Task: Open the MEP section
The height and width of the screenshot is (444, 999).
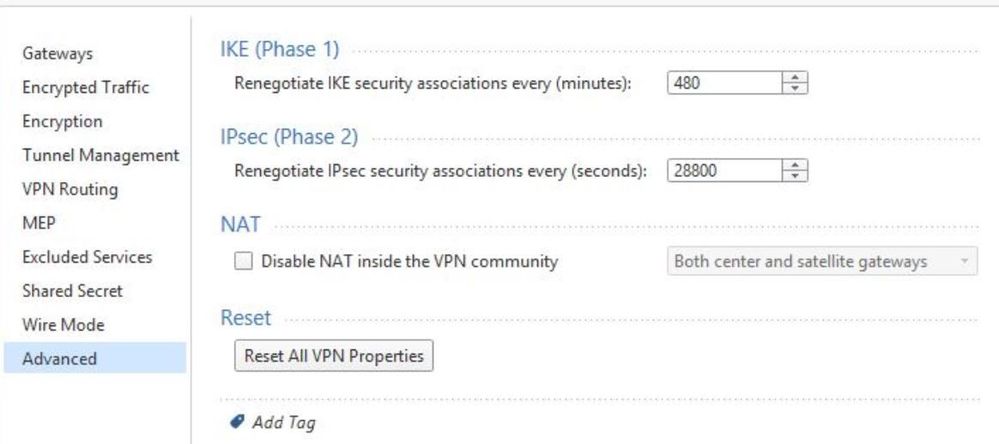Action: pyautogui.click(x=39, y=223)
